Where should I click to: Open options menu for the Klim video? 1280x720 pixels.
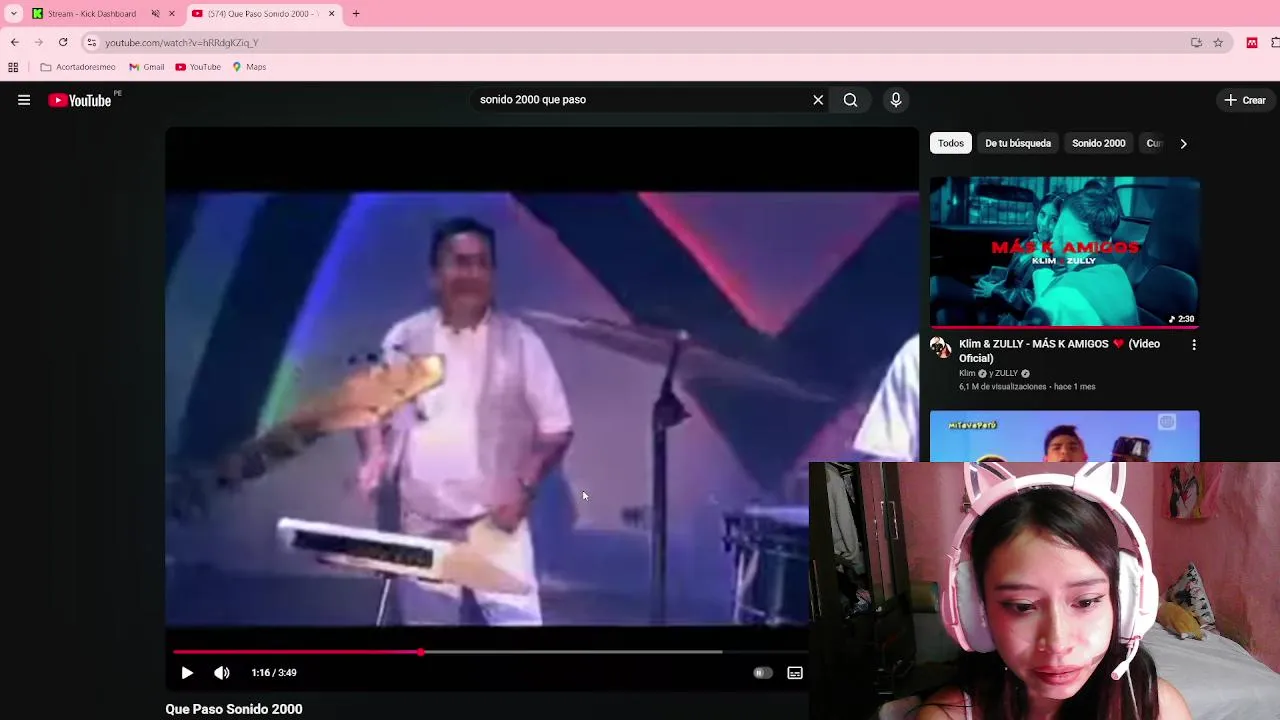click(1193, 345)
